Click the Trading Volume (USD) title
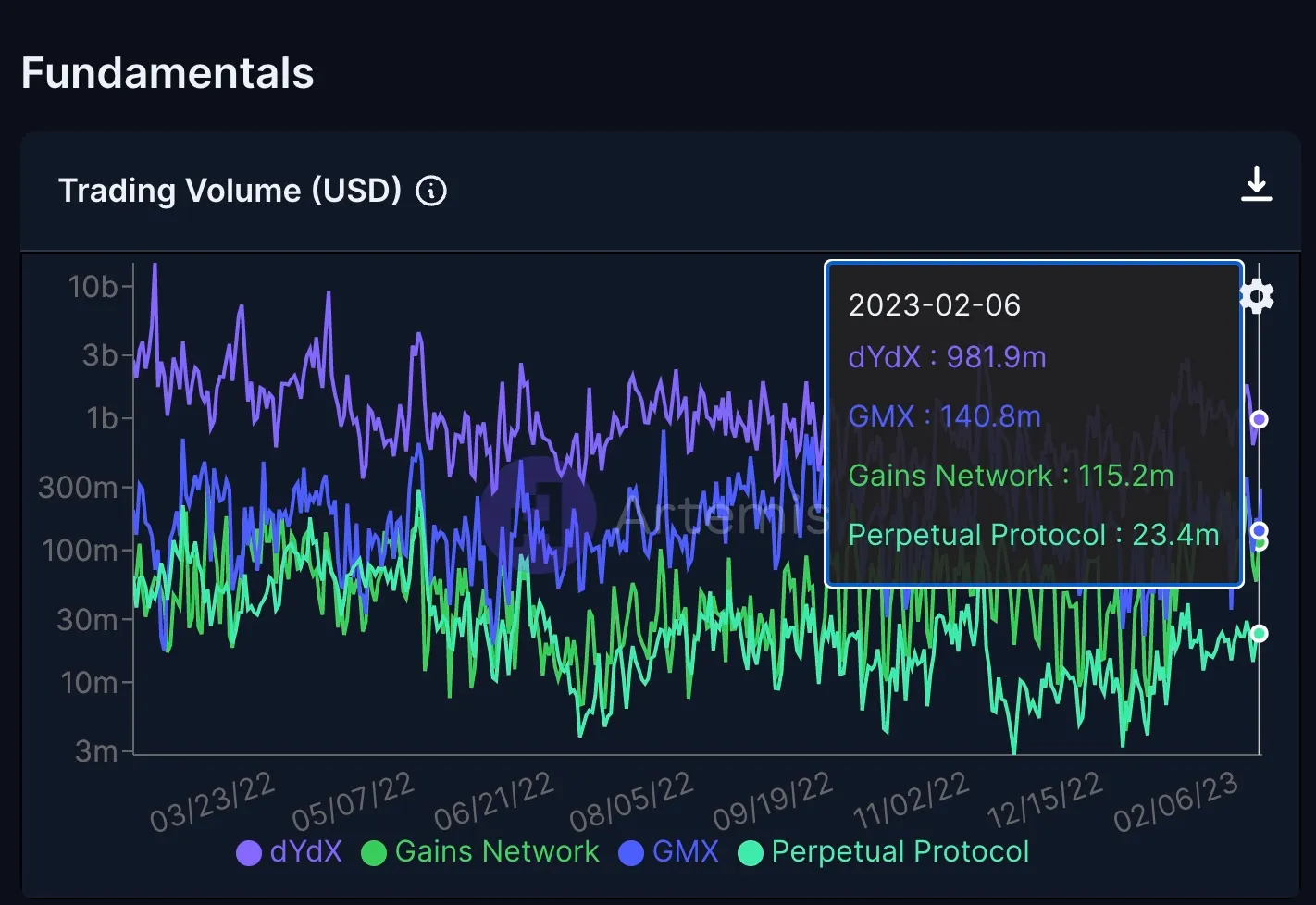Screen dimensions: 1316x905 click(230, 191)
